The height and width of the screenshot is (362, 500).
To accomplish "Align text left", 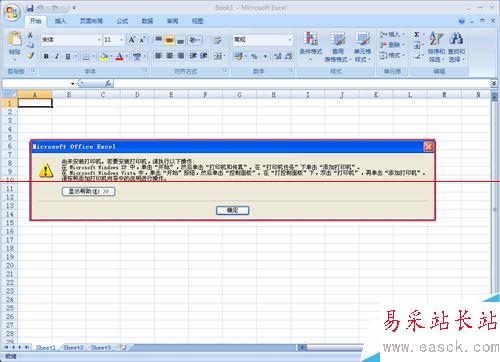I will (x=159, y=56).
